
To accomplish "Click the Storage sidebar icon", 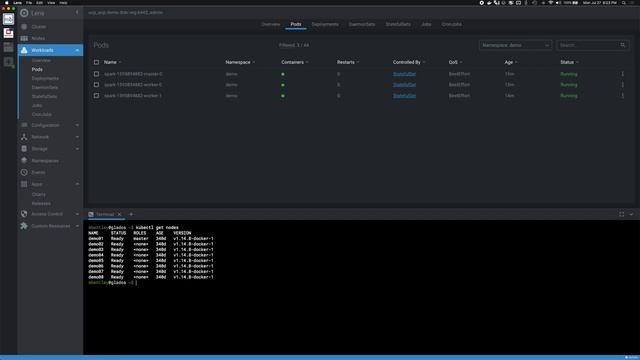I will point(24,149).
